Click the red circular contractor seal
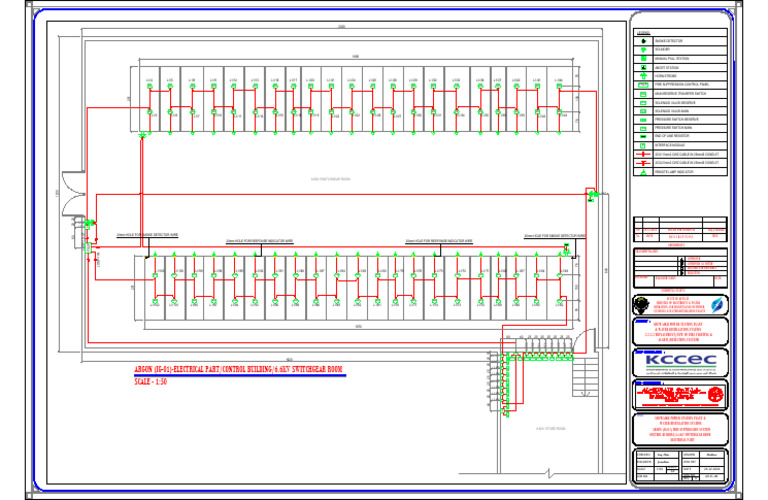Image resolution: width=768 pixels, height=500 pixels. (715, 394)
